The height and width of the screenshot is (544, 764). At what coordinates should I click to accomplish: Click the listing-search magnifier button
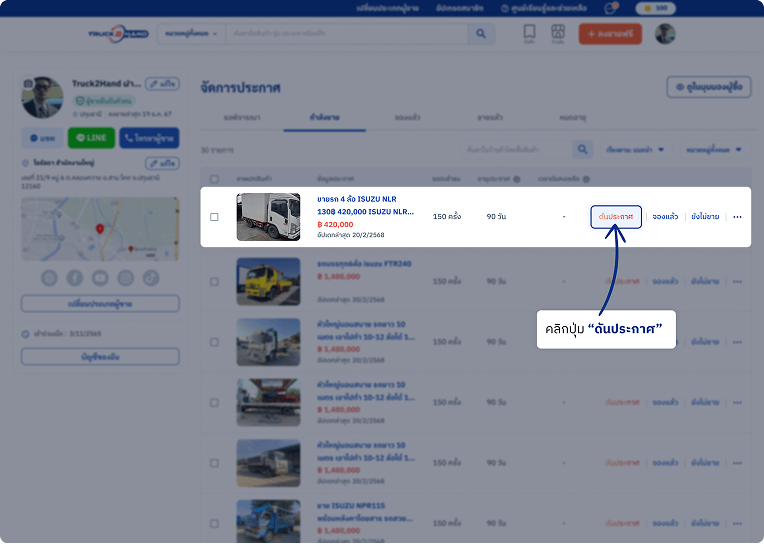583,149
